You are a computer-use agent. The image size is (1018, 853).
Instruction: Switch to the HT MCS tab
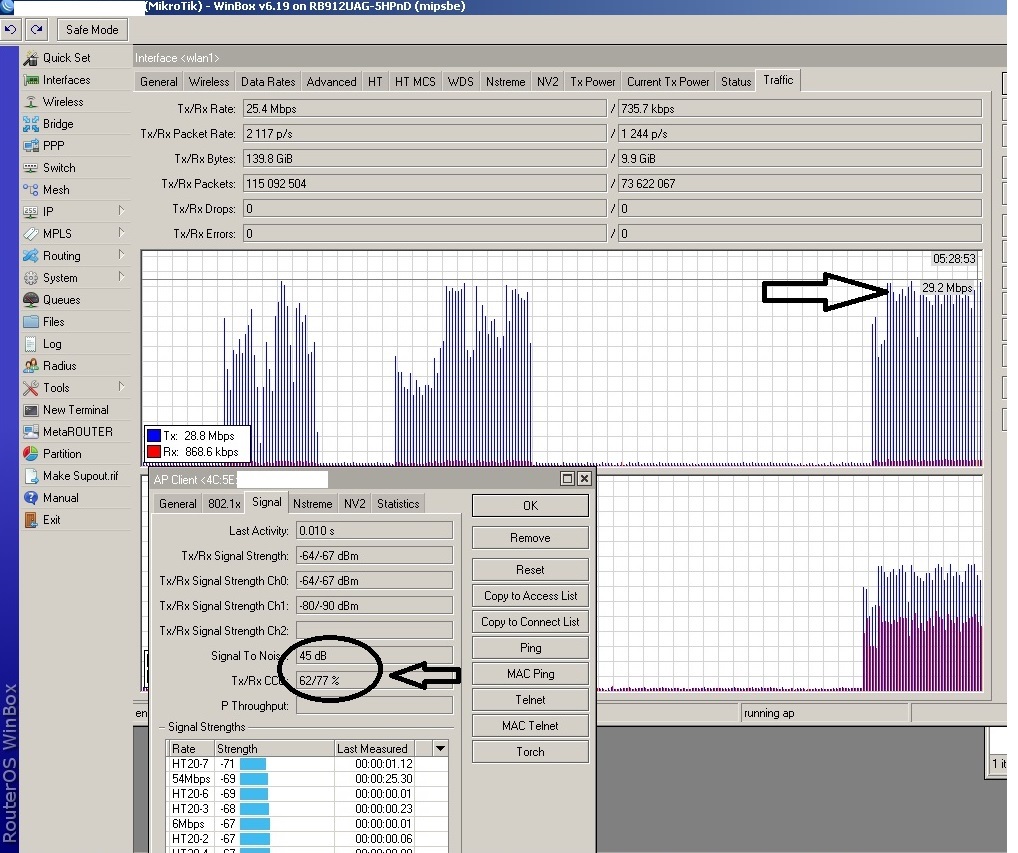[415, 82]
